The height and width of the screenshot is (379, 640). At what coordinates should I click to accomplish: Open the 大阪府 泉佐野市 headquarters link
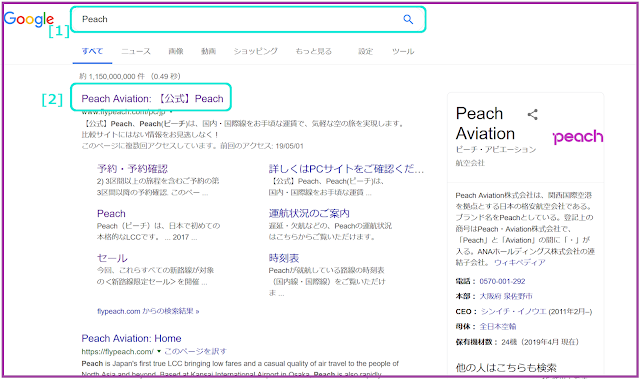(x=506, y=296)
